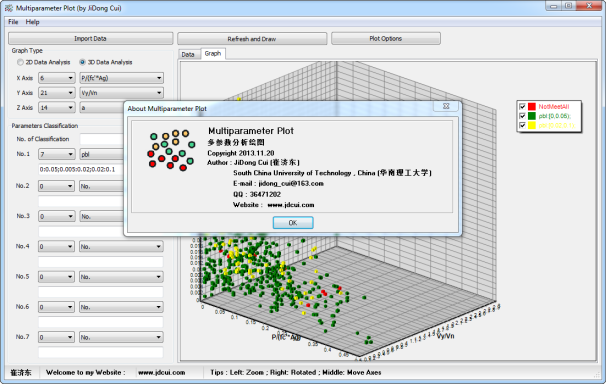
Task: Click the No.6 range input field
Action: [x=100, y=322]
